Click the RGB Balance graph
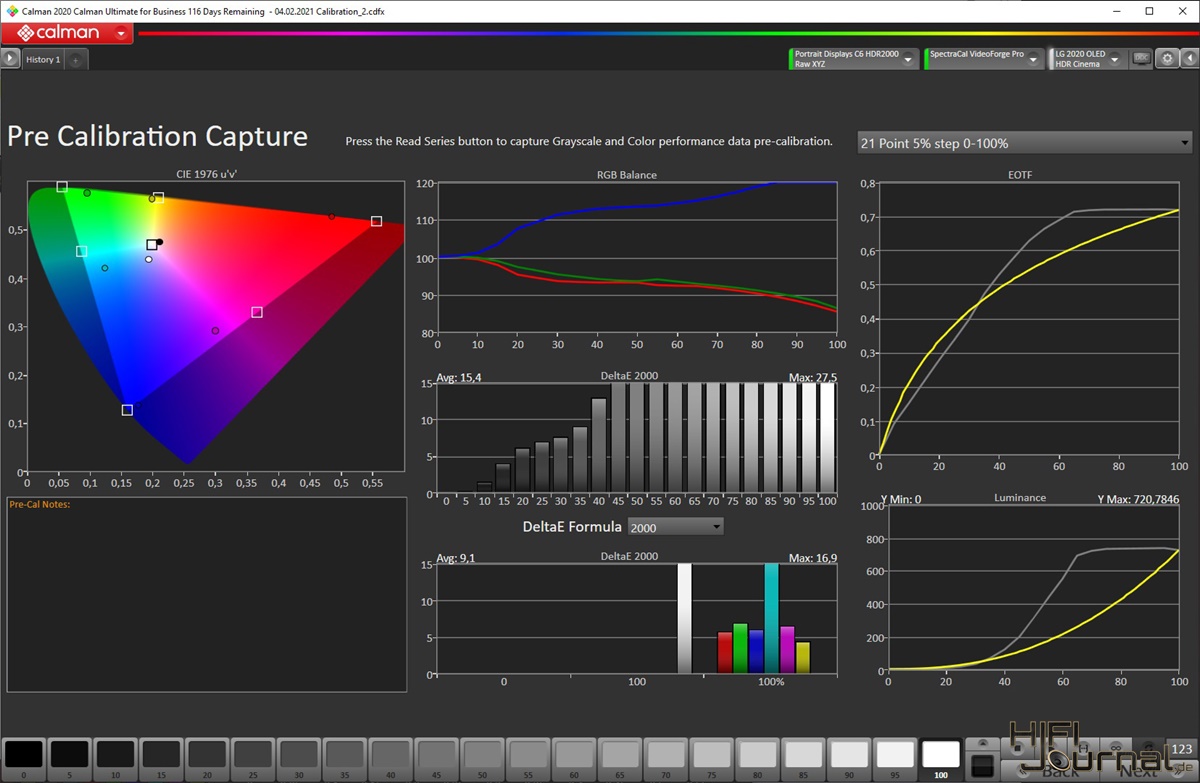The width and height of the screenshot is (1200, 783). pyautogui.click(x=637, y=258)
